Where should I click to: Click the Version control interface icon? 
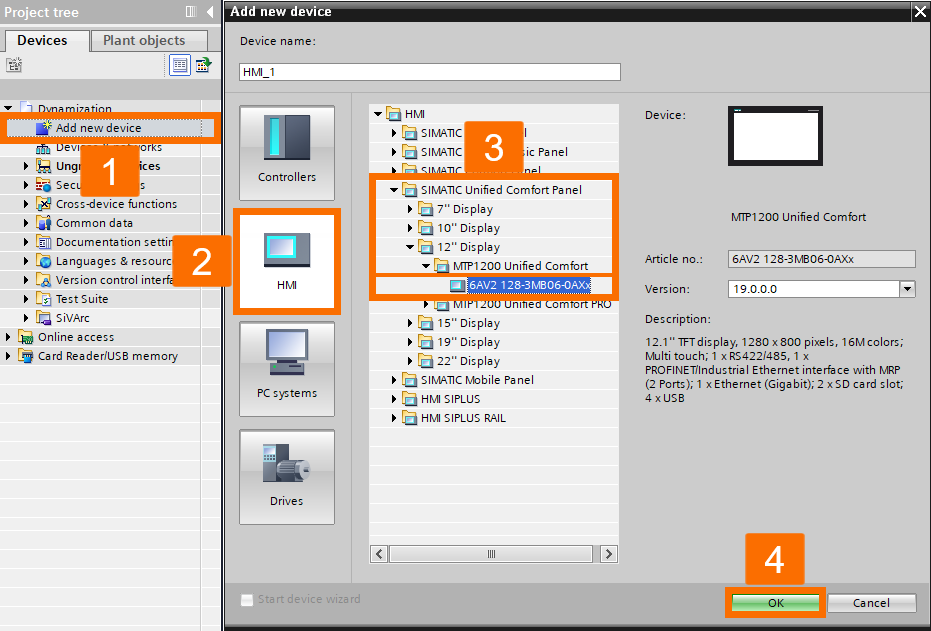[43, 280]
